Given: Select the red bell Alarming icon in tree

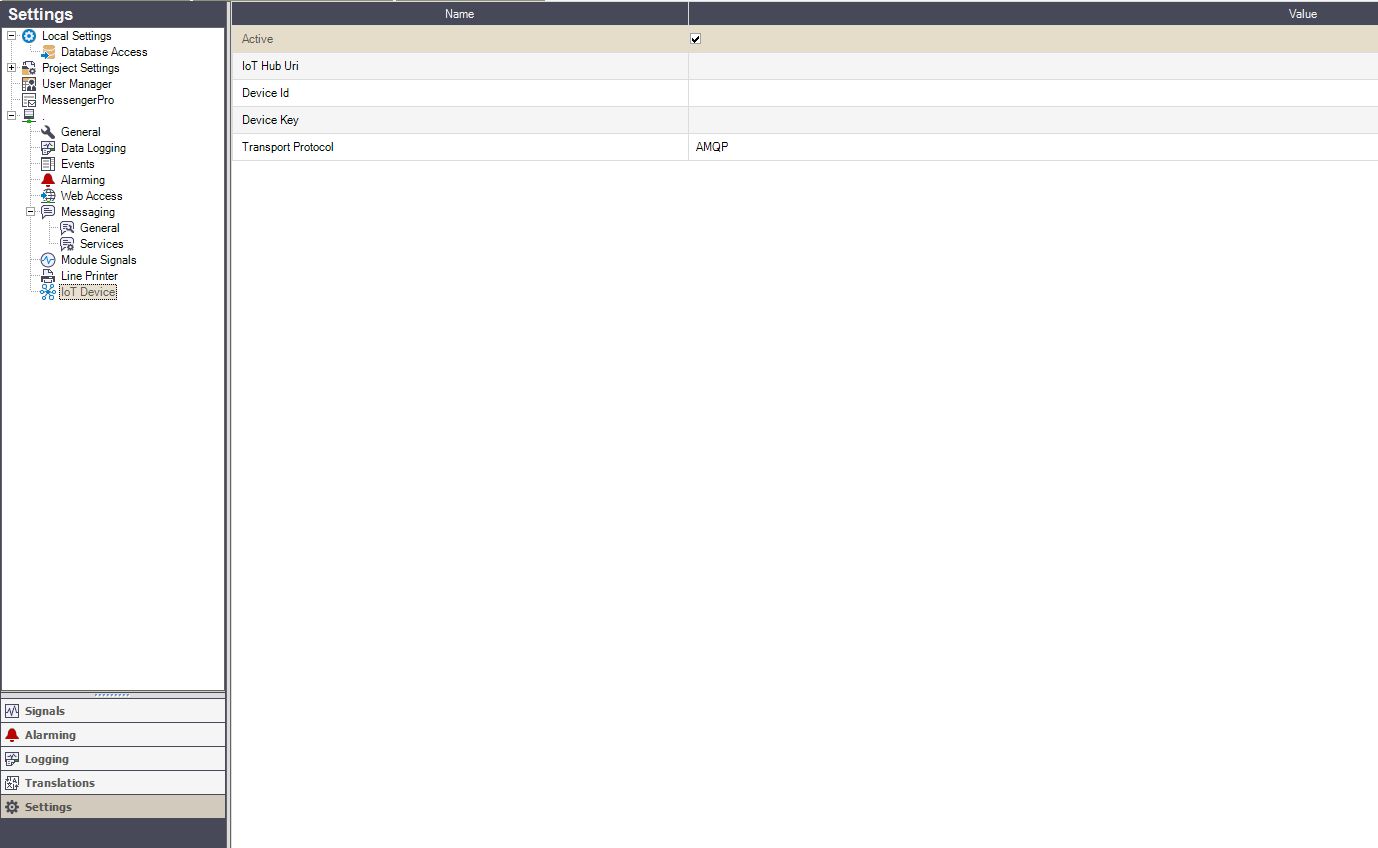Looking at the screenshot, I should click(48, 180).
